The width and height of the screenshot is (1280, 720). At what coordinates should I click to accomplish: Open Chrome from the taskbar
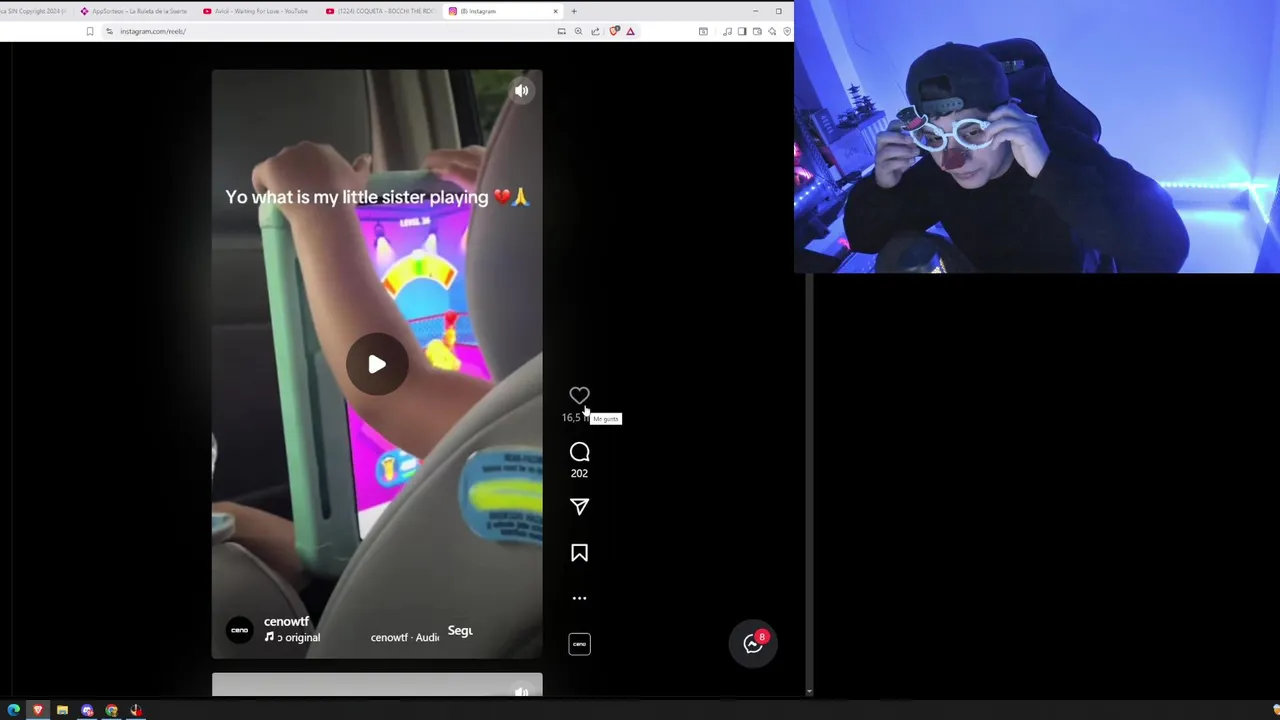click(111, 710)
